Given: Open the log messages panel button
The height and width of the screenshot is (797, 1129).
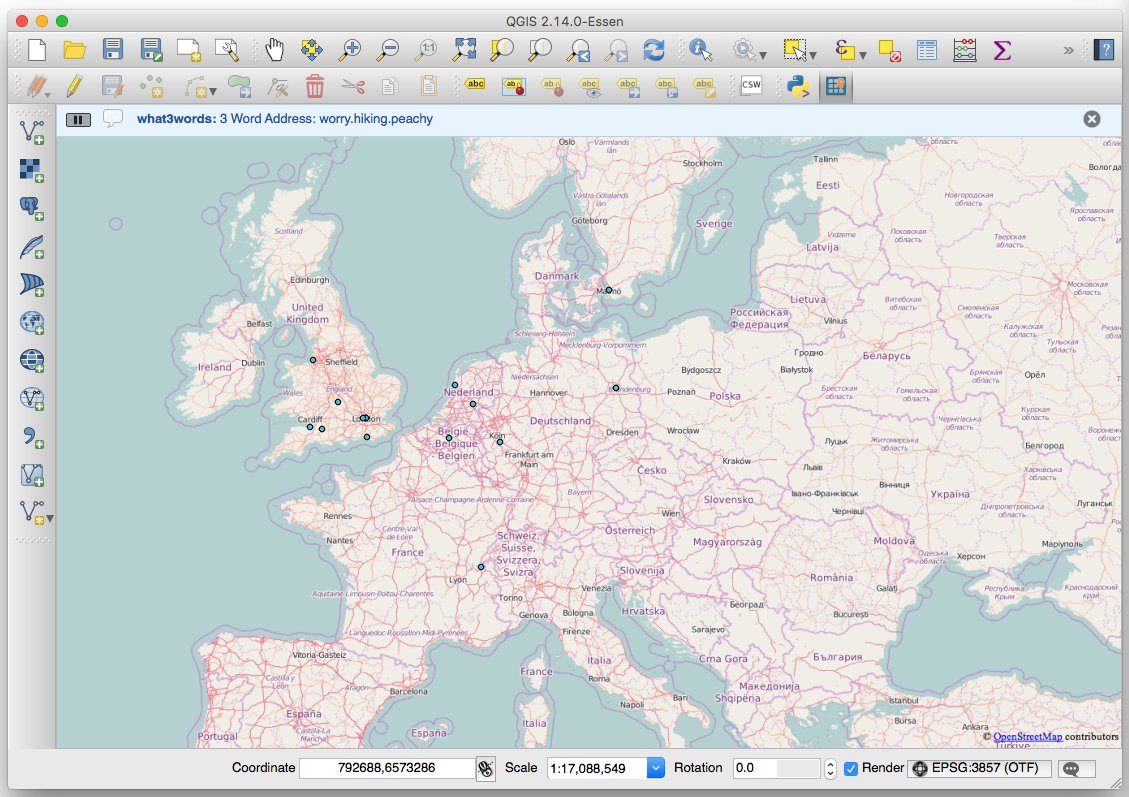Looking at the screenshot, I should click(x=1076, y=769).
